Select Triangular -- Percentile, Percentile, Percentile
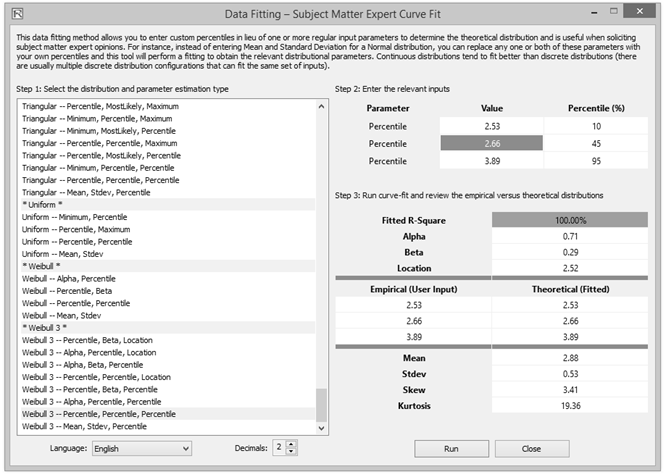Screen dimensions: 668x474 168,180
